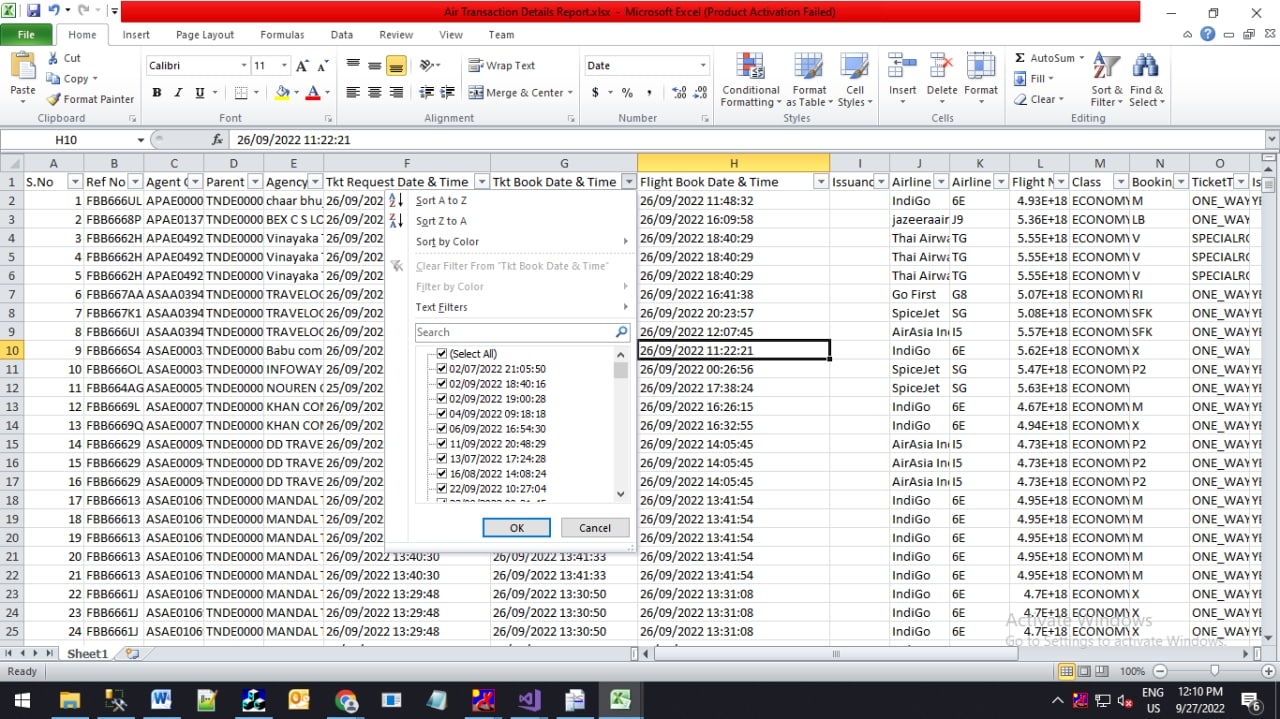The image size is (1280, 719).
Task: Uncheck the 02/07/2022 date filter entry
Action: 441,368
